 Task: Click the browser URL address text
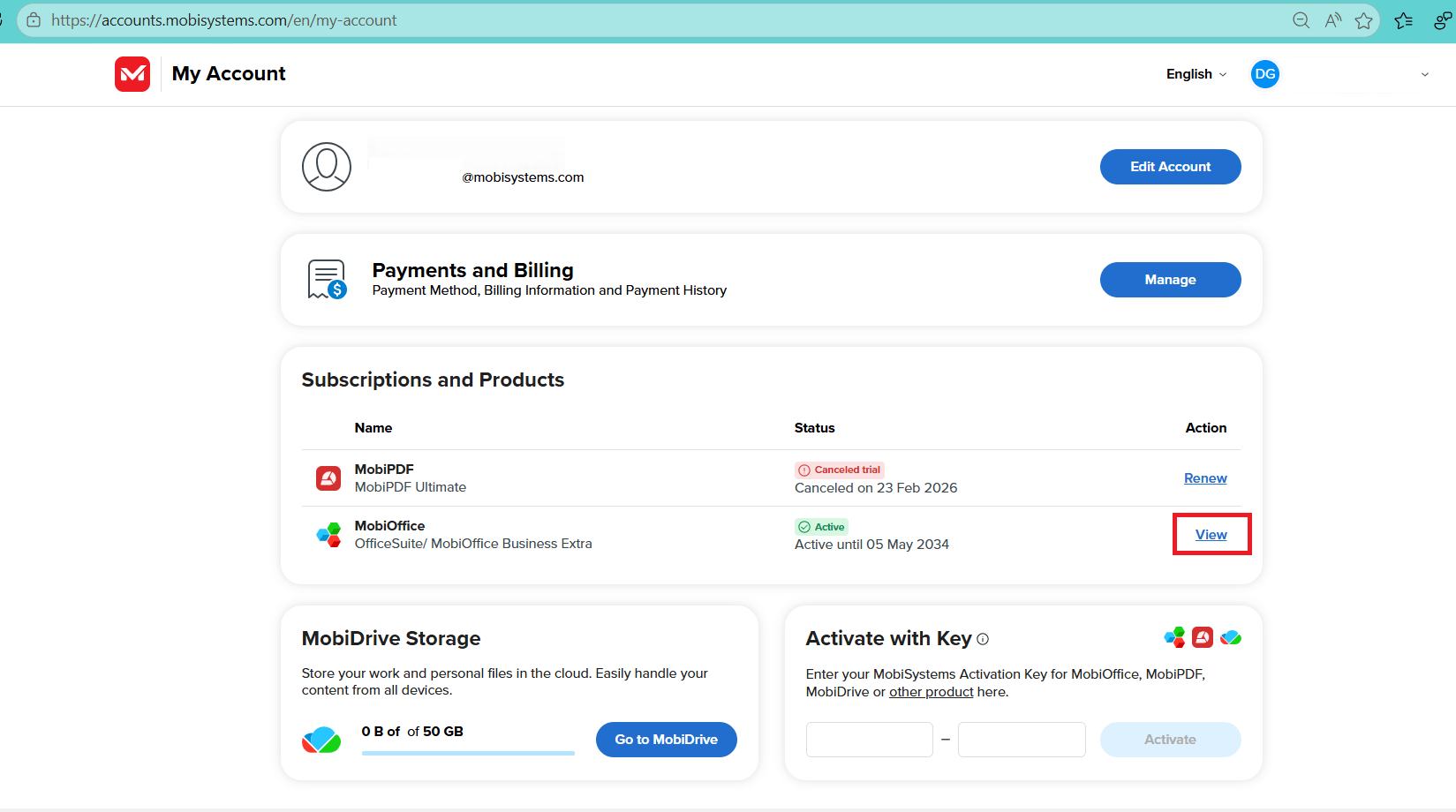click(224, 20)
